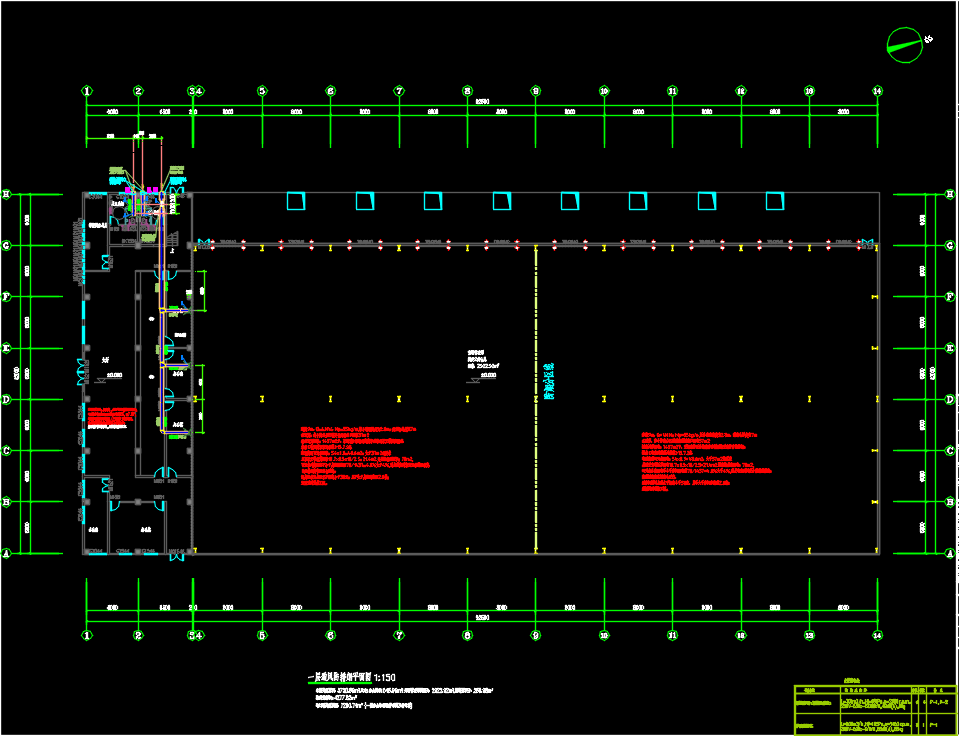
Task: Click axis bubble D on the left side
Action: tap(6, 399)
